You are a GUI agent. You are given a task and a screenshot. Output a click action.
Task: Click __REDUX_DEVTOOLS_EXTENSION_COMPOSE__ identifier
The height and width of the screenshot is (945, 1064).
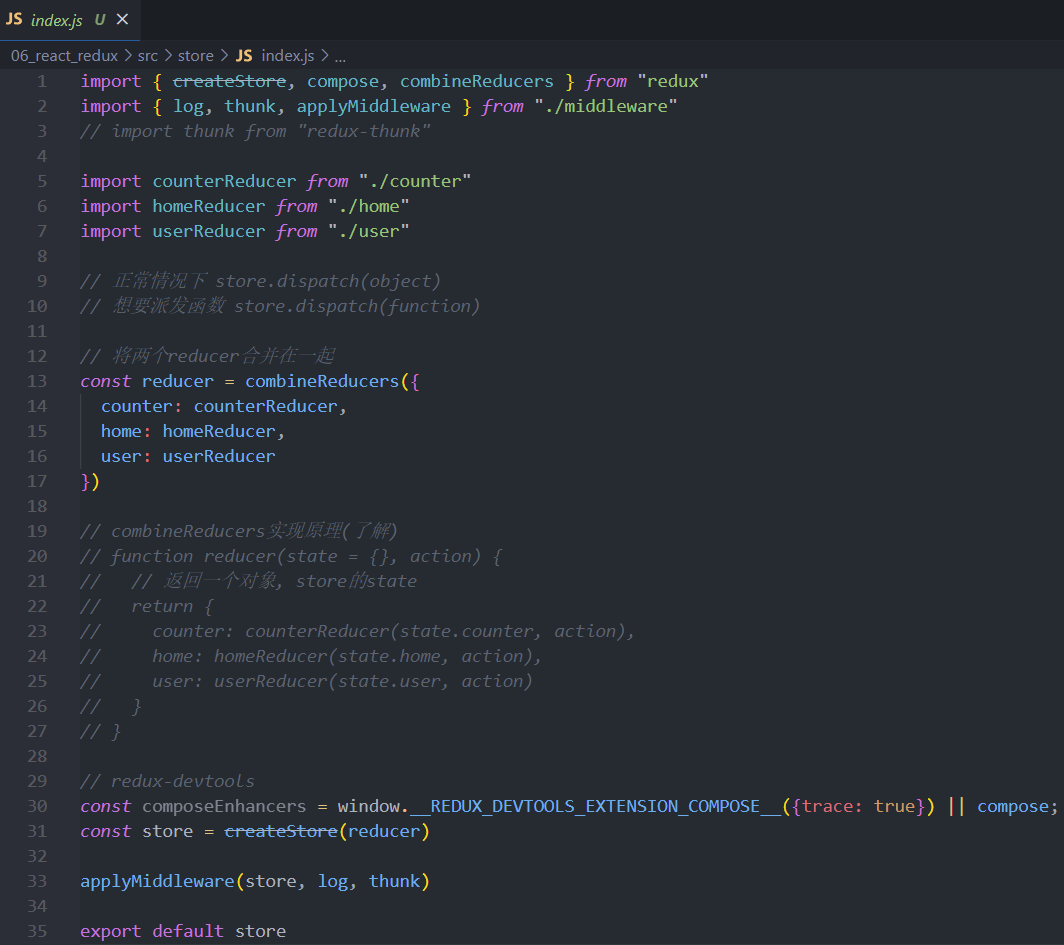tap(595, 807)
